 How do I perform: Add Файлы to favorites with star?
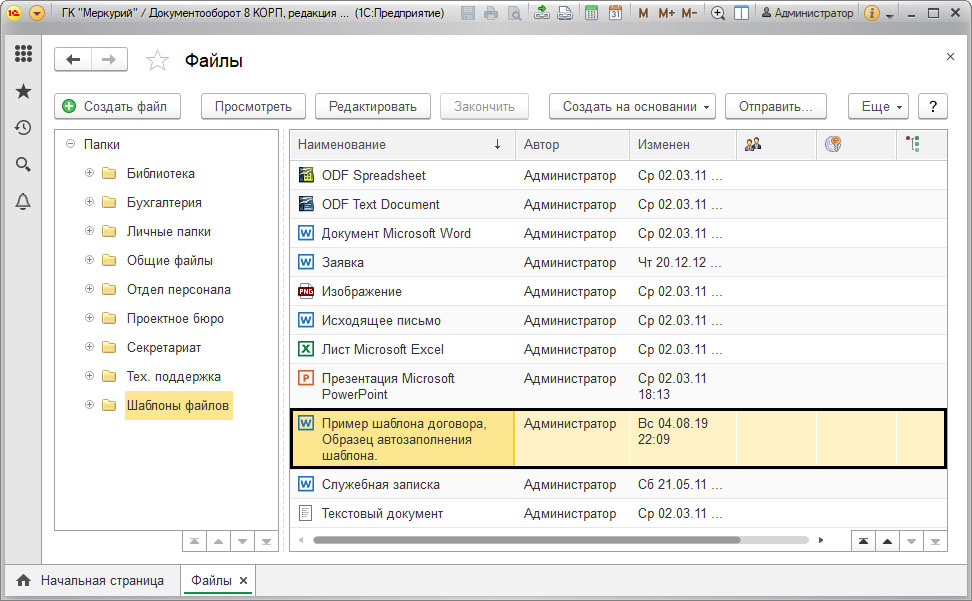click(157, 60)
